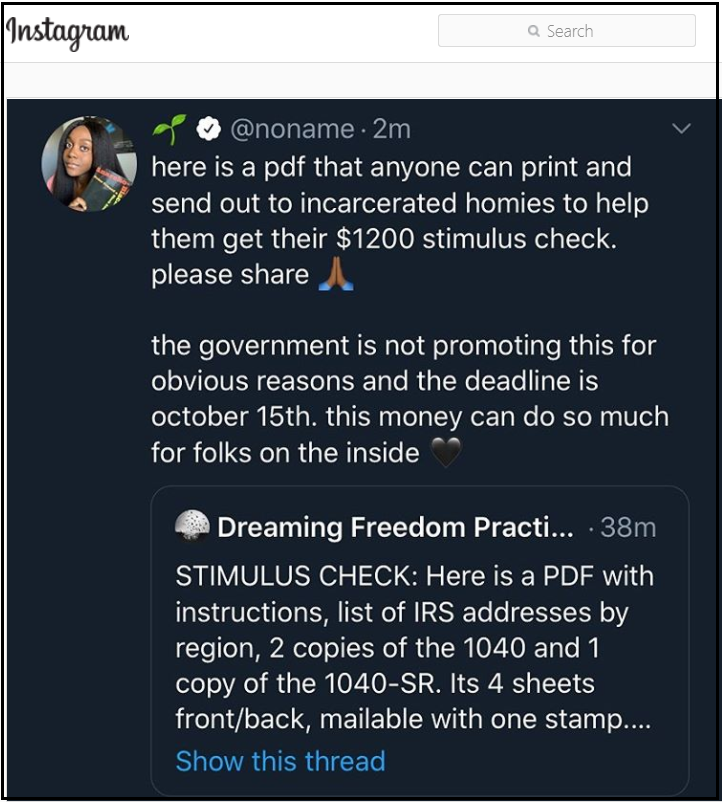Click the black heart emoji

446,453
